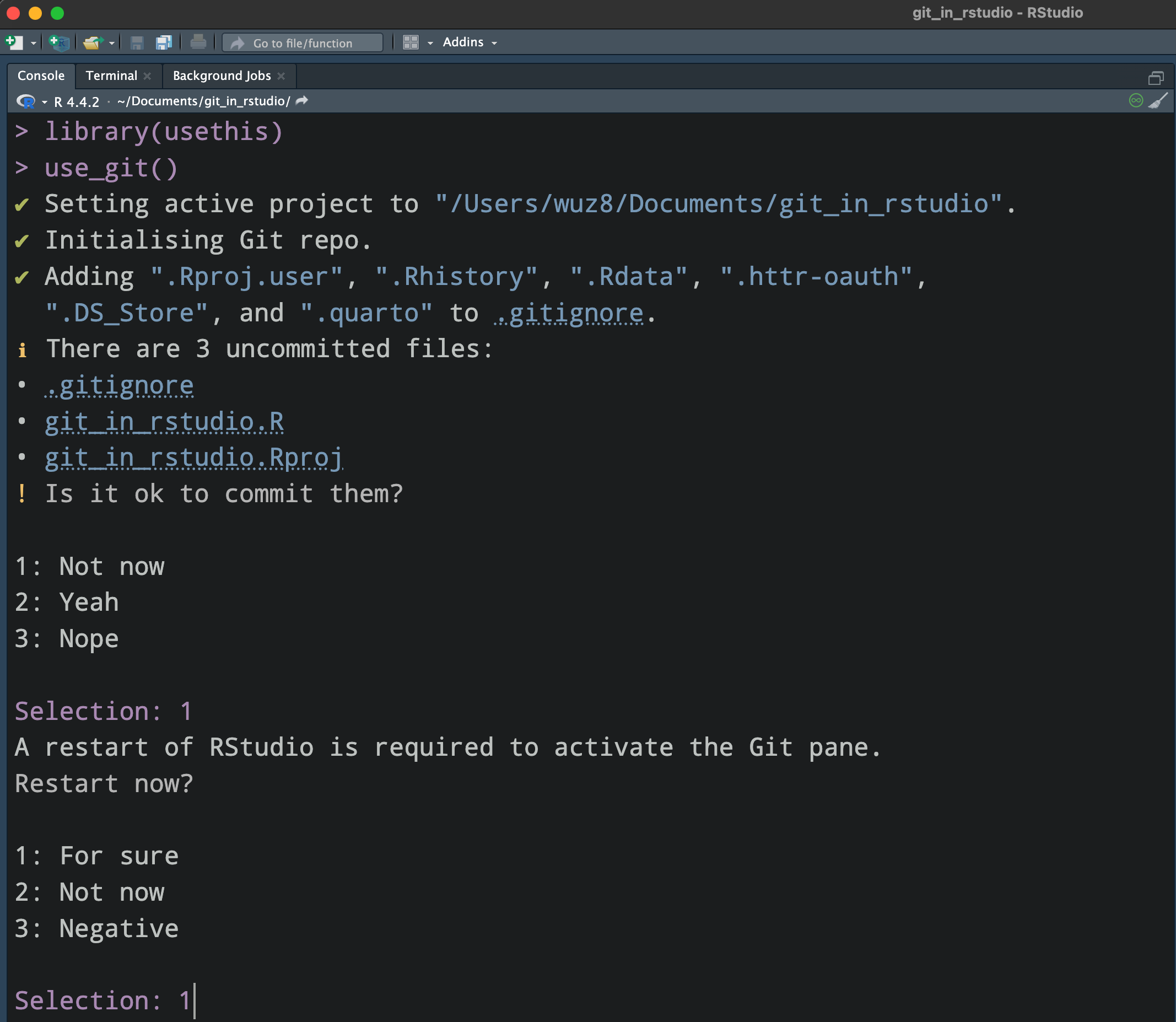
Task: Open the git_in_rstudio.R file link
Action: pos(164,422)
